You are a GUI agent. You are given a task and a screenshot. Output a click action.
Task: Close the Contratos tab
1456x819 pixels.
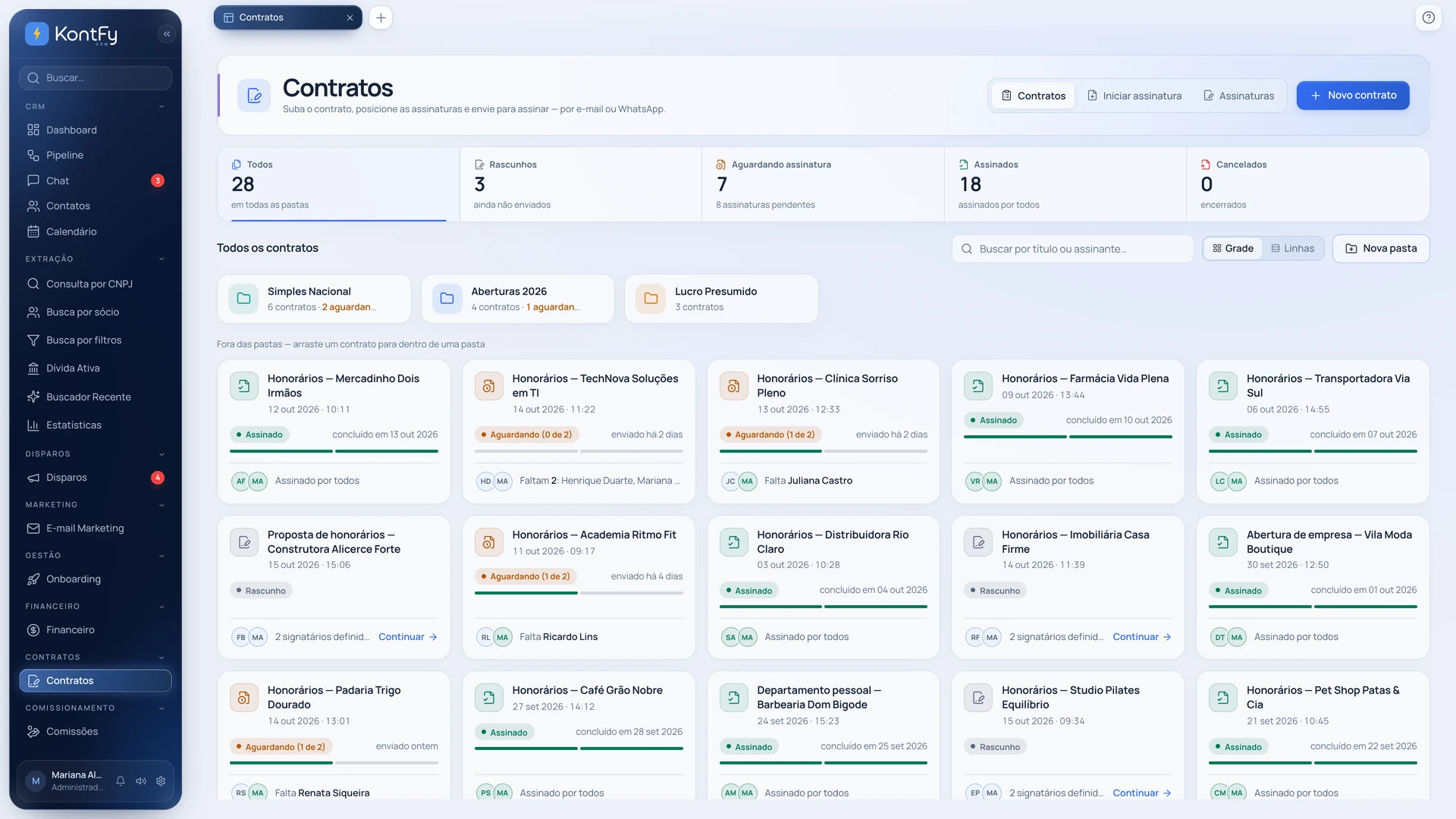[x=350, y=17]
